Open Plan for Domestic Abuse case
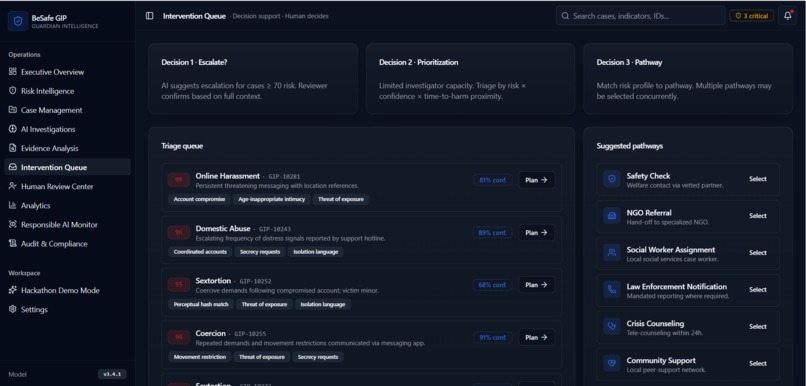 [x=536, y=232]
